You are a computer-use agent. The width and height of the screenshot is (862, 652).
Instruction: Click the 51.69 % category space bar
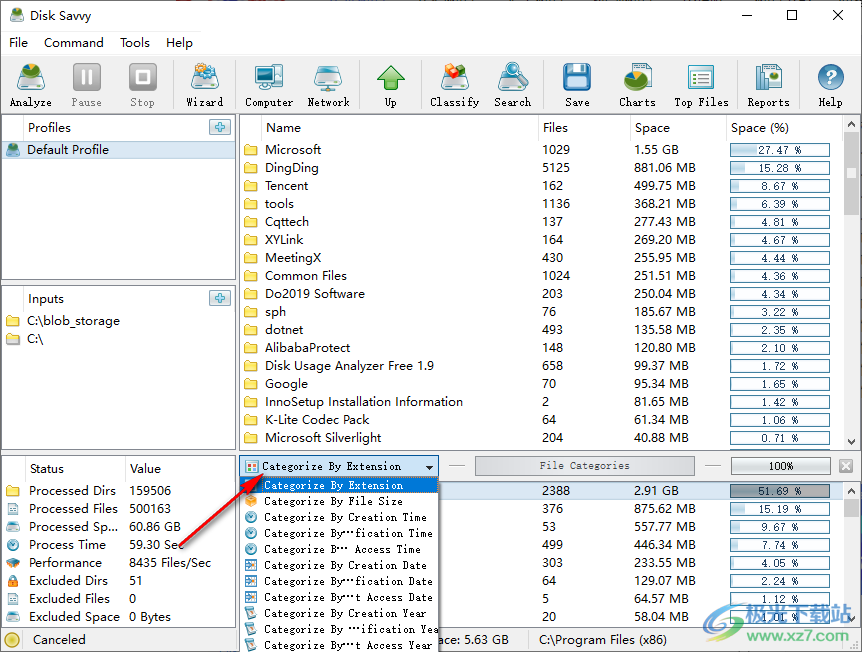(780, 491)
